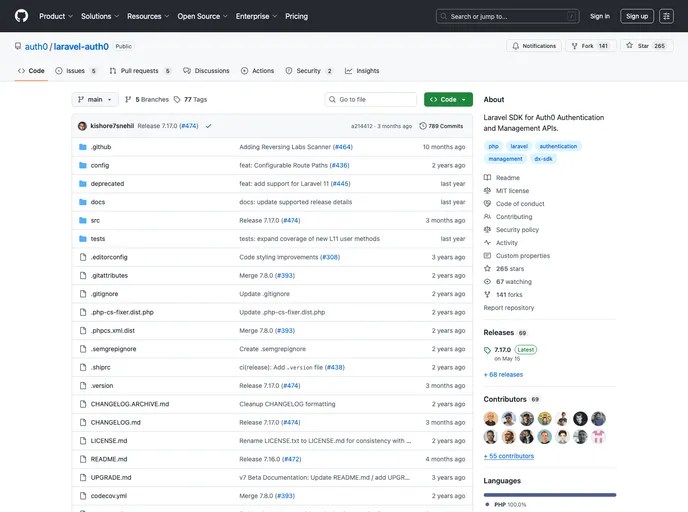Open the UPGRADE.md file
Image resolution: width=688 pixels, height=512 pixels.
click(x=111, y=478)
